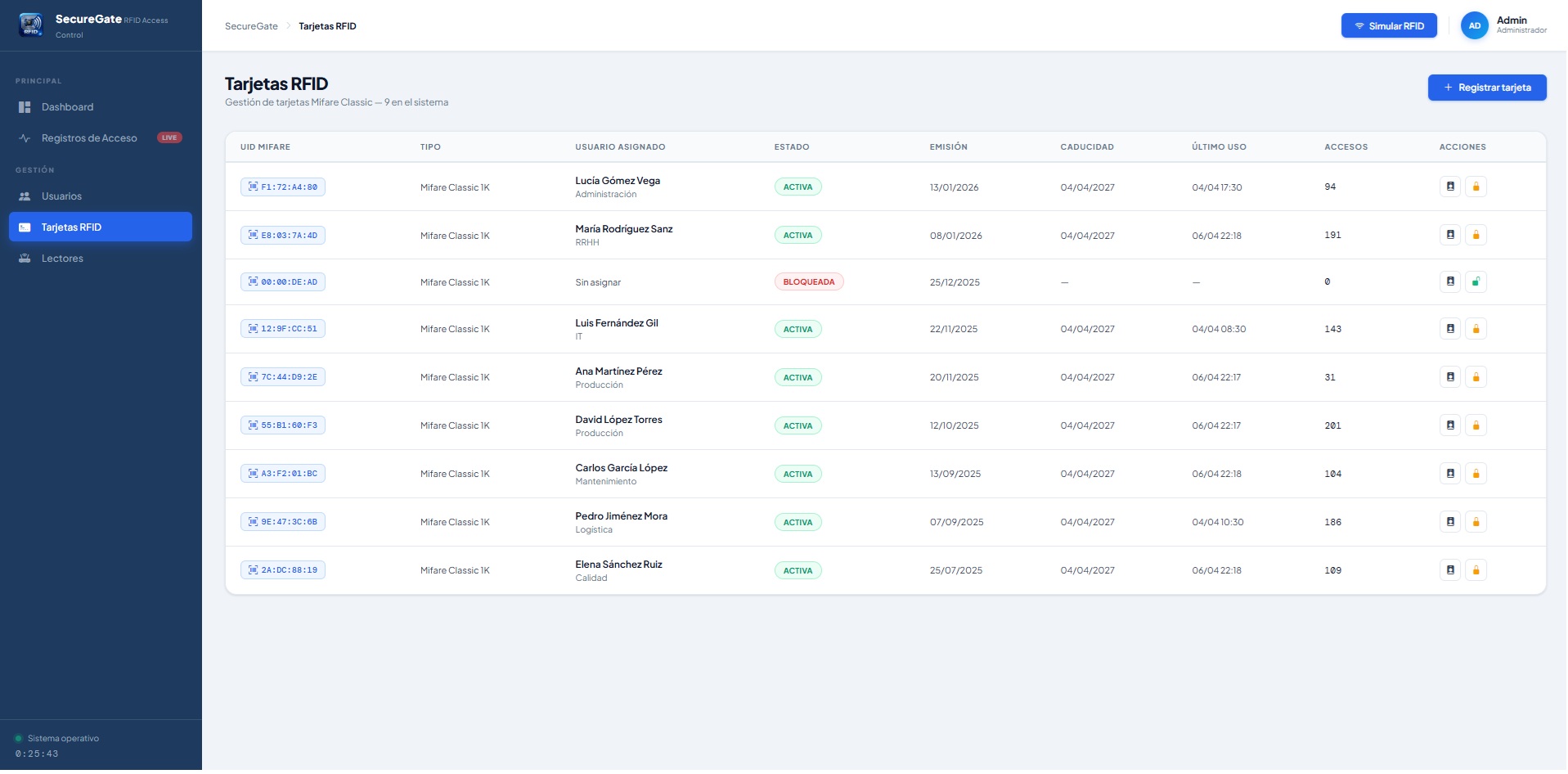This screenshot has width=1568, height=774.
Task: Block the card of María Rodríguez Sanz
Action: (x=1476, y=235)
